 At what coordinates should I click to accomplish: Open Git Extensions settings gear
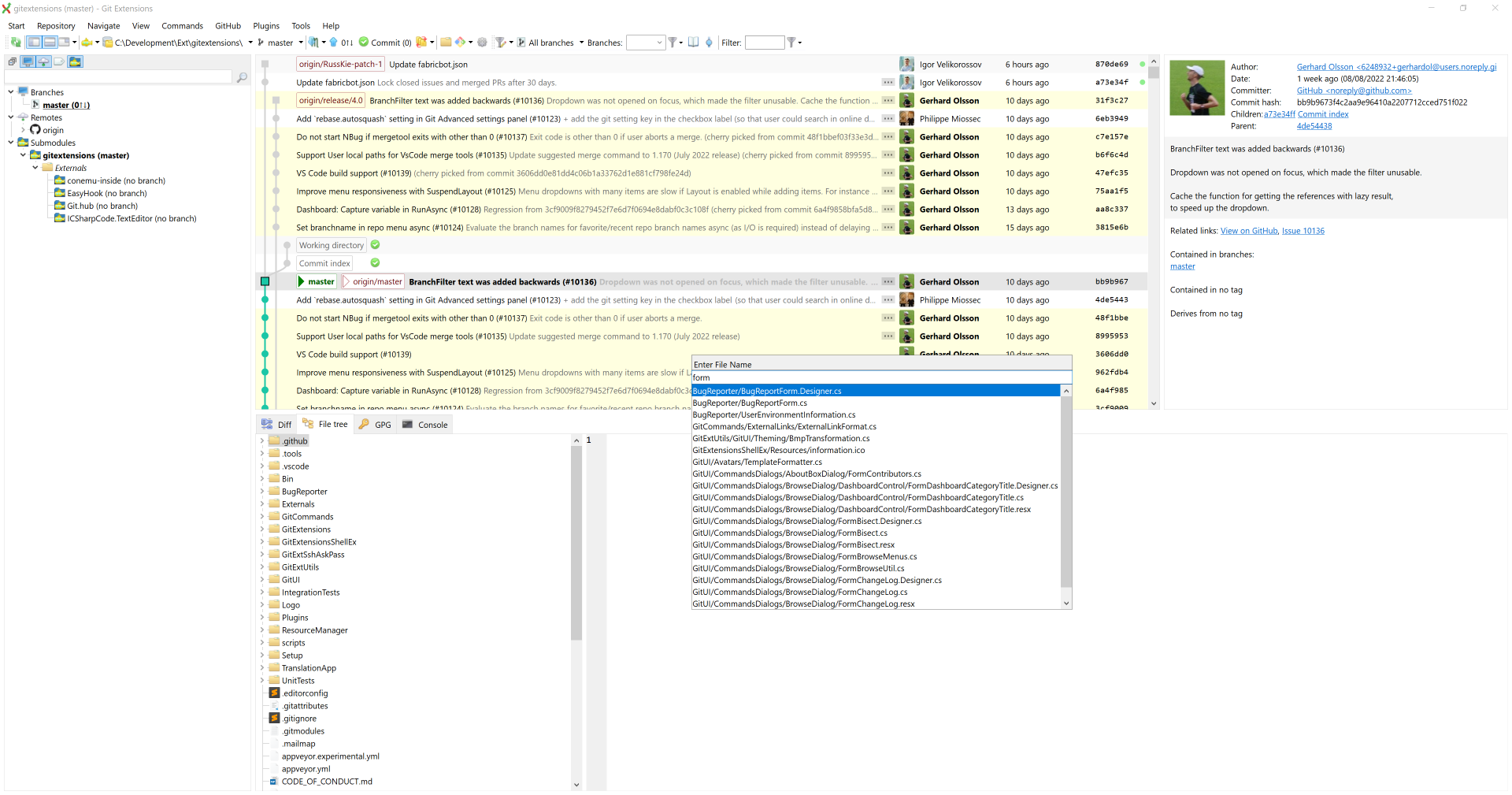pyautogui.click(x=482, y=43)
